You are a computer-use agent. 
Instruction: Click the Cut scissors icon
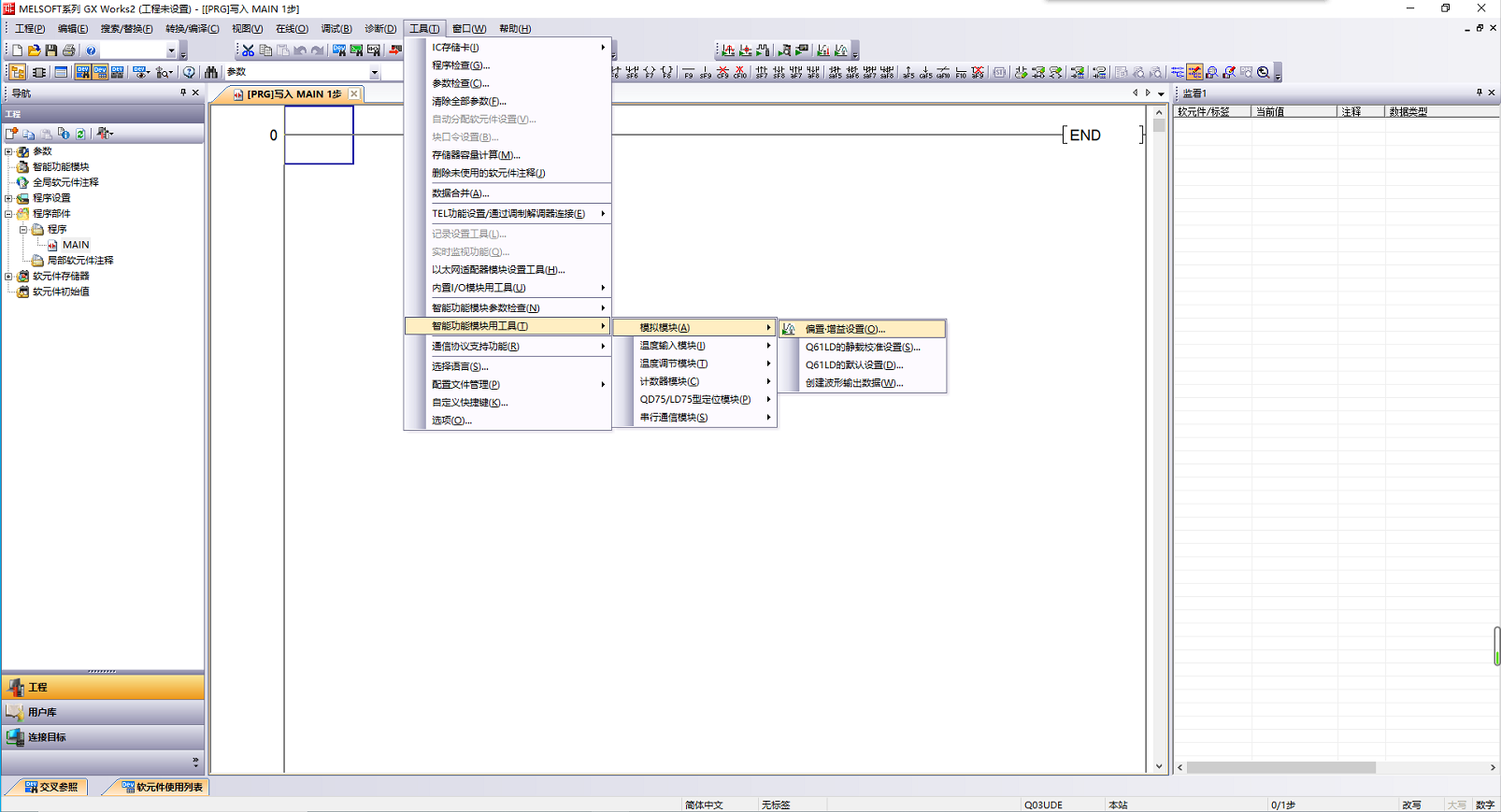click(248, 50)
